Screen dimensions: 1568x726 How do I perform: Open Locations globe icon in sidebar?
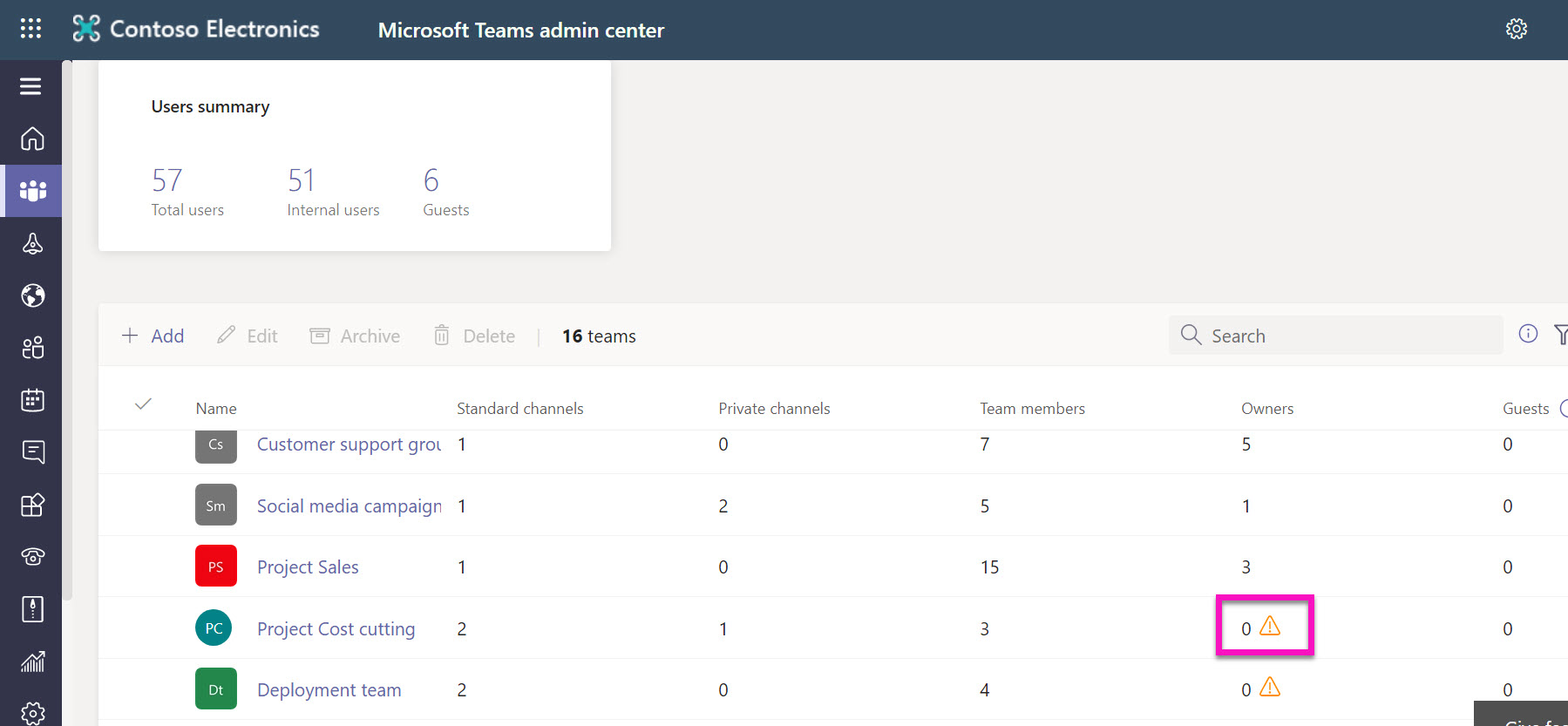(x=32, y=295)
